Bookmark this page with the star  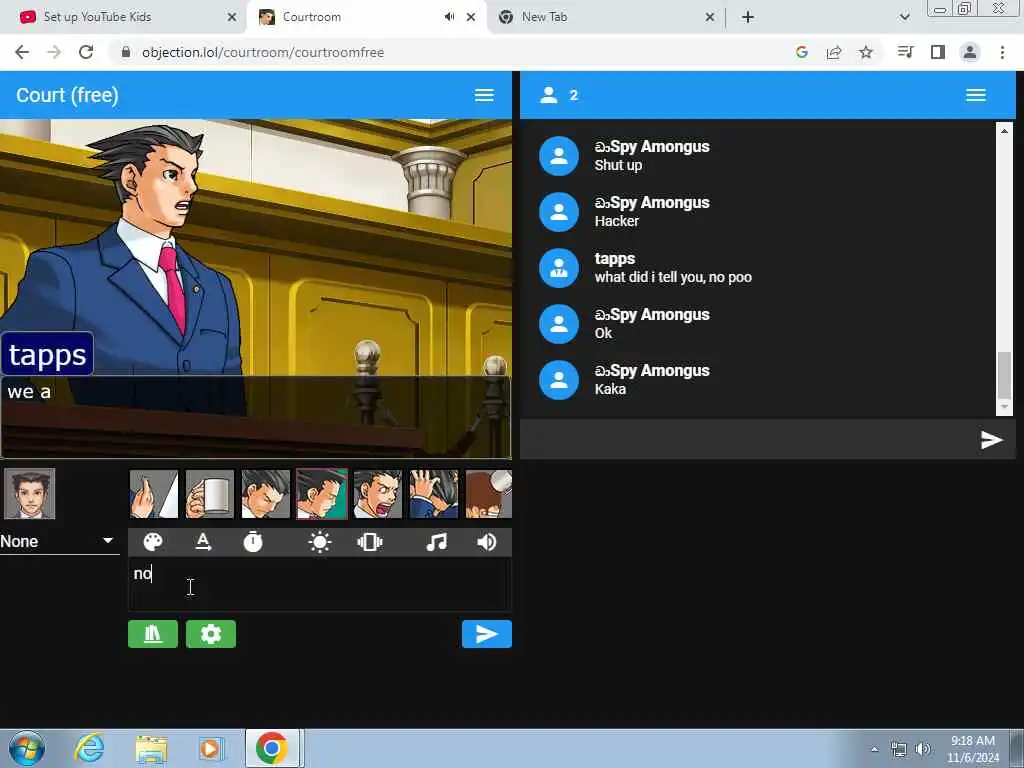[x=866, y=52]
